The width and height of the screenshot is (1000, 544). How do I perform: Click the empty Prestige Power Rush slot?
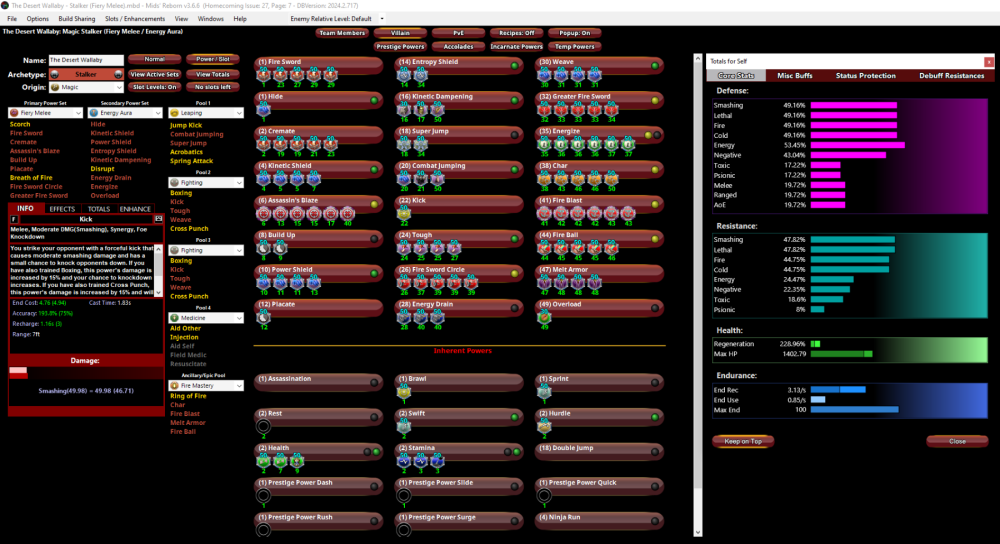coord(263,530)
